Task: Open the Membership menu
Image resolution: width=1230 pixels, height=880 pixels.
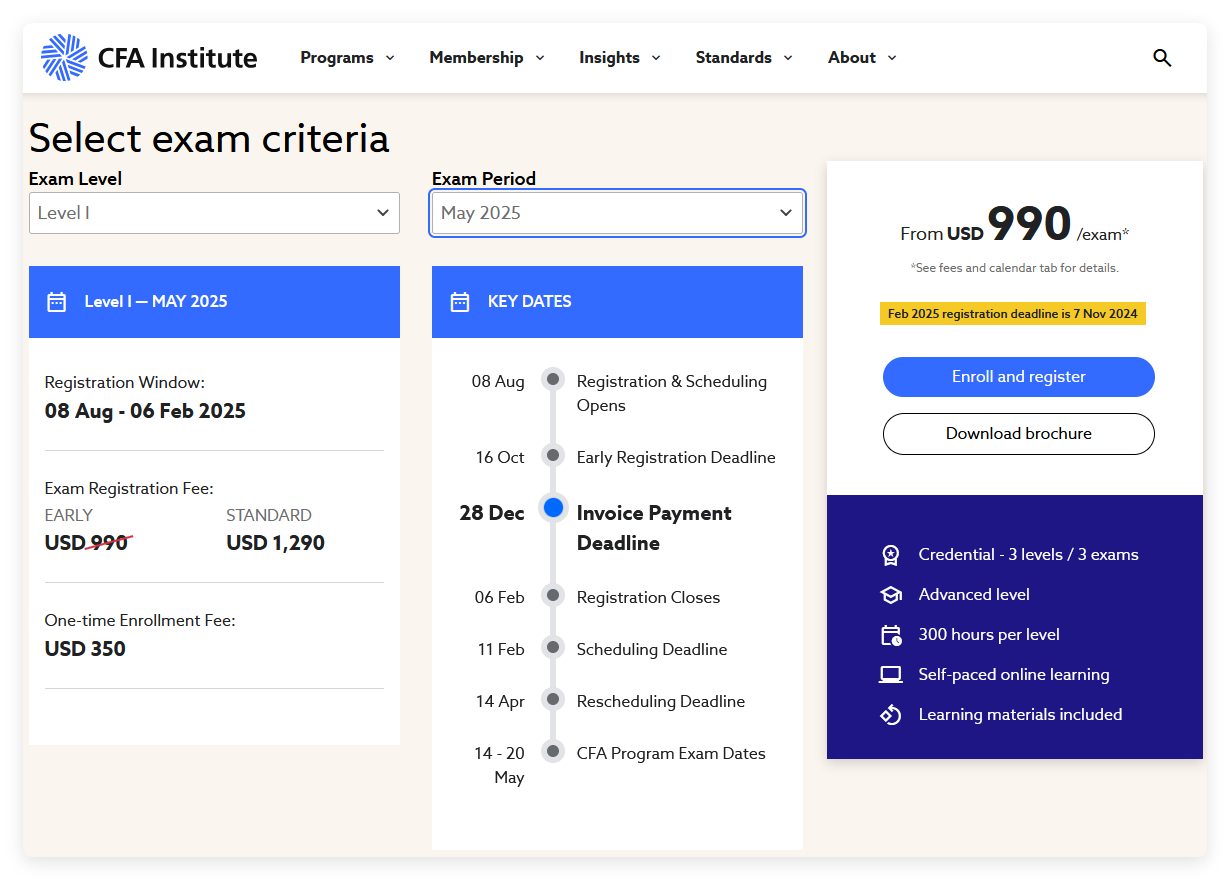Action: [487, 58]
